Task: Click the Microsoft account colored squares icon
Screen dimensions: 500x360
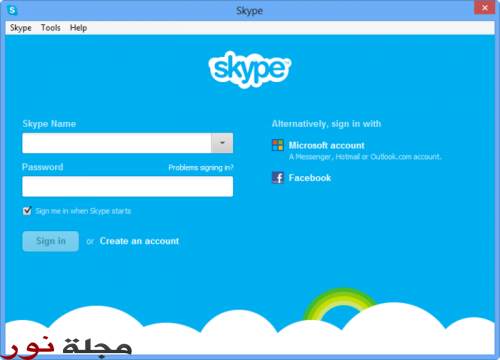Action: coord(278,145)
